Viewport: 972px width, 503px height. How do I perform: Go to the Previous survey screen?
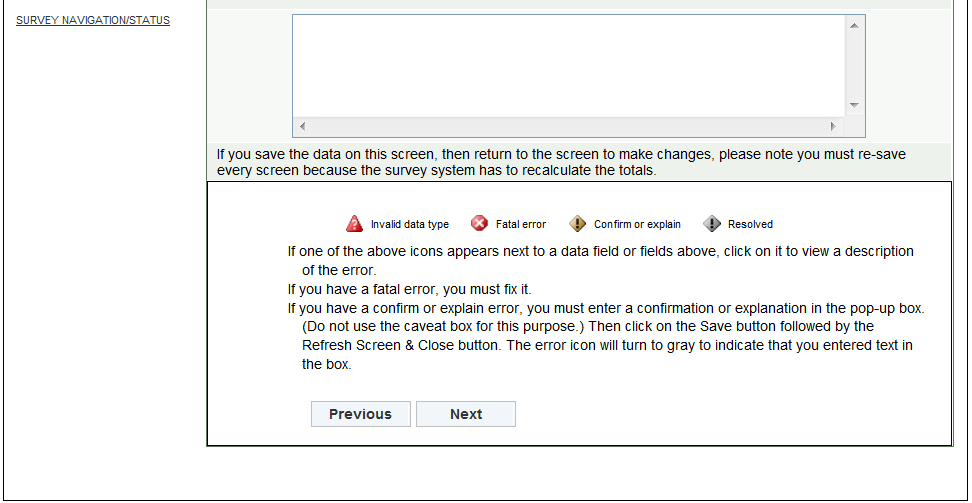coord(360,414)
